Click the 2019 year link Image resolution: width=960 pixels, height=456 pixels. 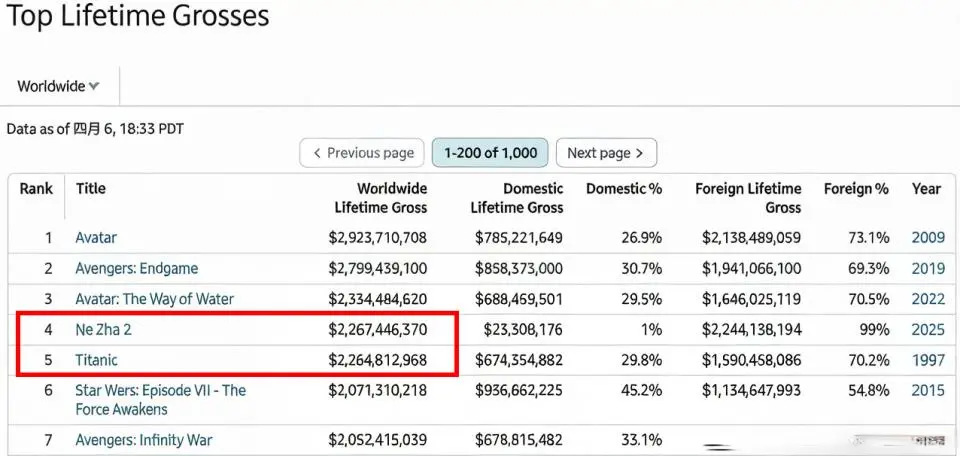927,268
